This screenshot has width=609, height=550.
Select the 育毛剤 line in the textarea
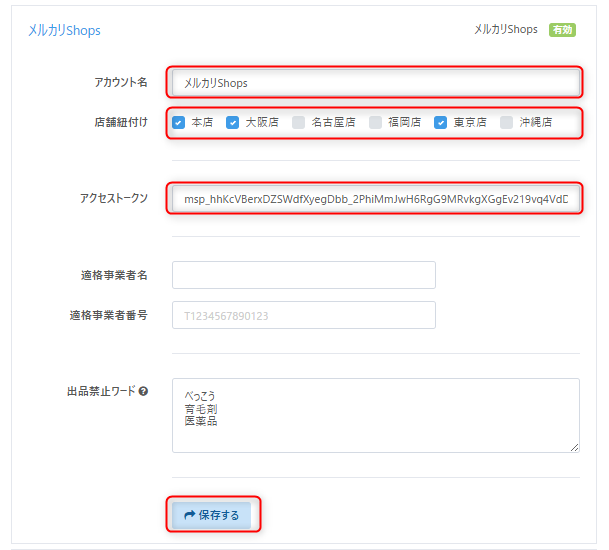tap(201, 409)
